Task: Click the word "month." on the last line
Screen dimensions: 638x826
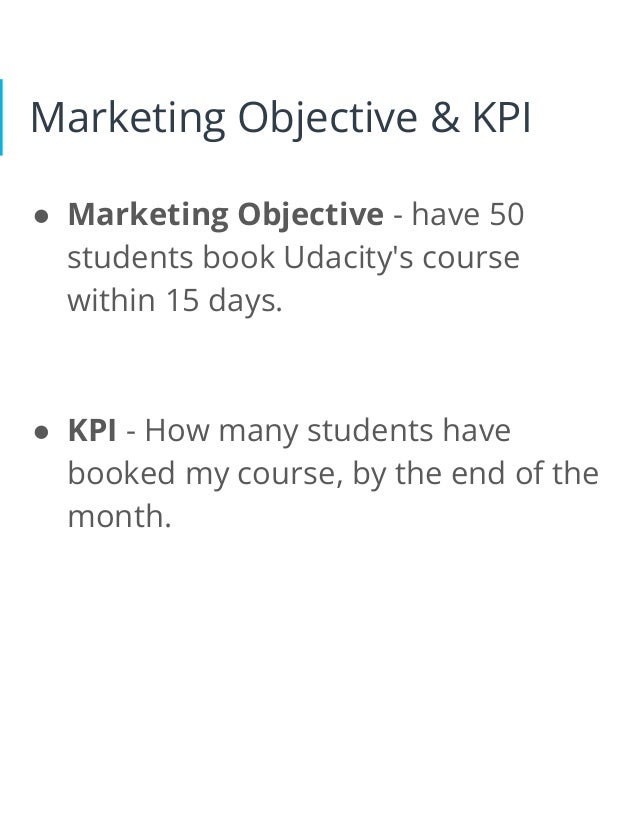Action: point(120,517)
